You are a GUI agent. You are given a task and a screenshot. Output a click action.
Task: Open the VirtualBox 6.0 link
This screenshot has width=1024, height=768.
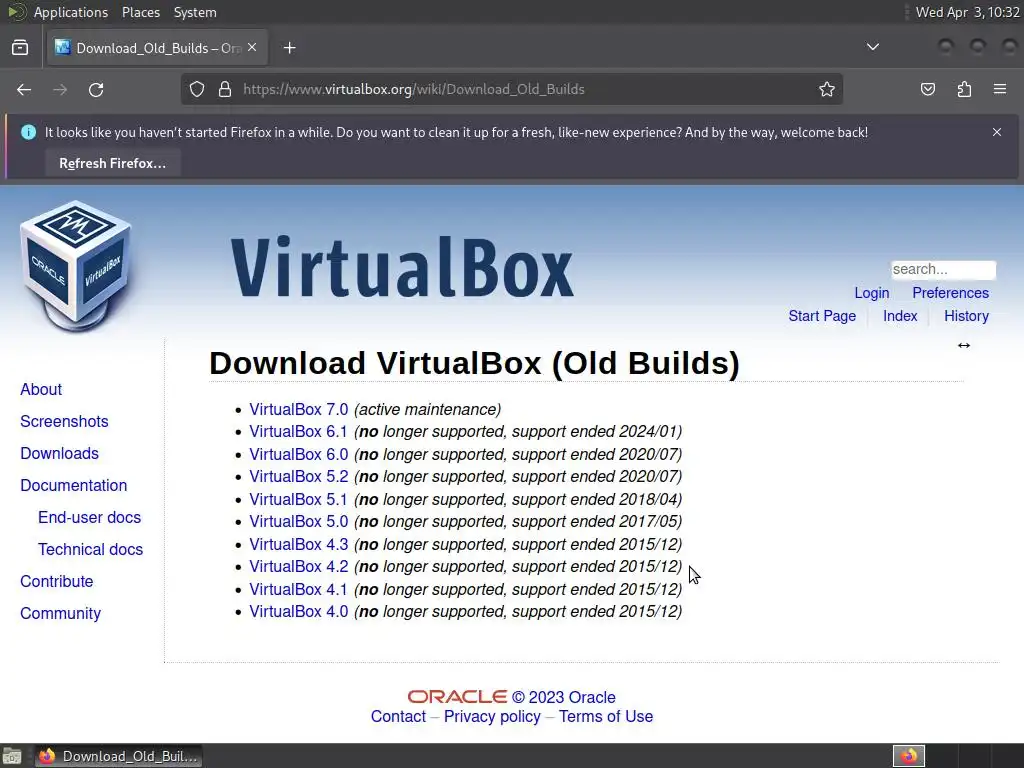(x=298, y=455)
